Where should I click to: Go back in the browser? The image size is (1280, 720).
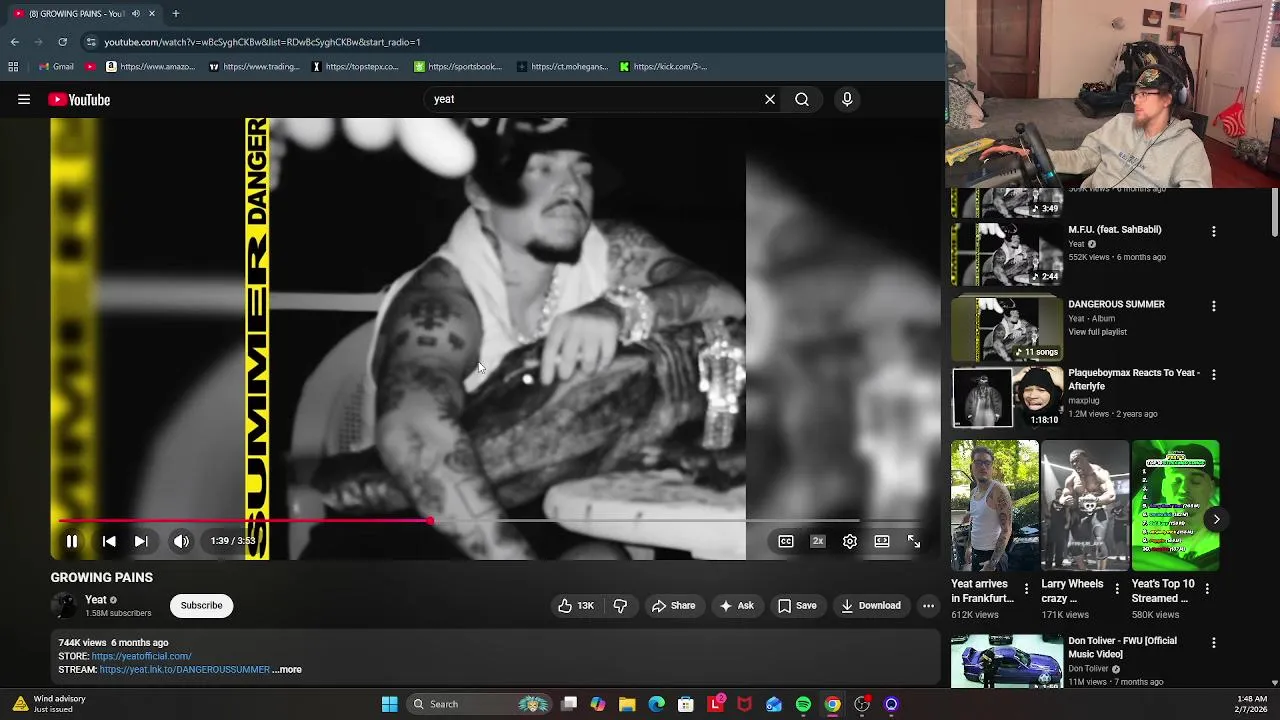[x=14, y=42]
